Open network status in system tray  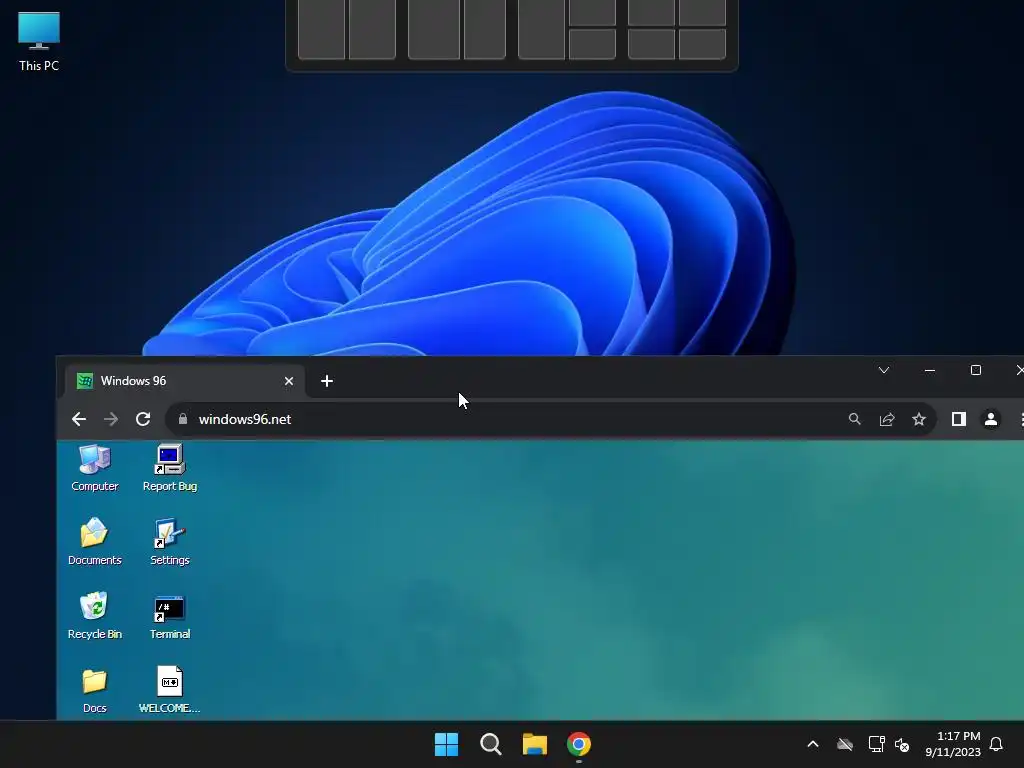876,744
